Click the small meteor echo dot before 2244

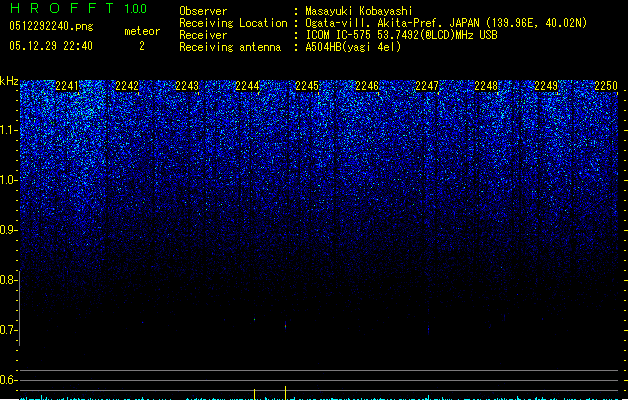254,320
